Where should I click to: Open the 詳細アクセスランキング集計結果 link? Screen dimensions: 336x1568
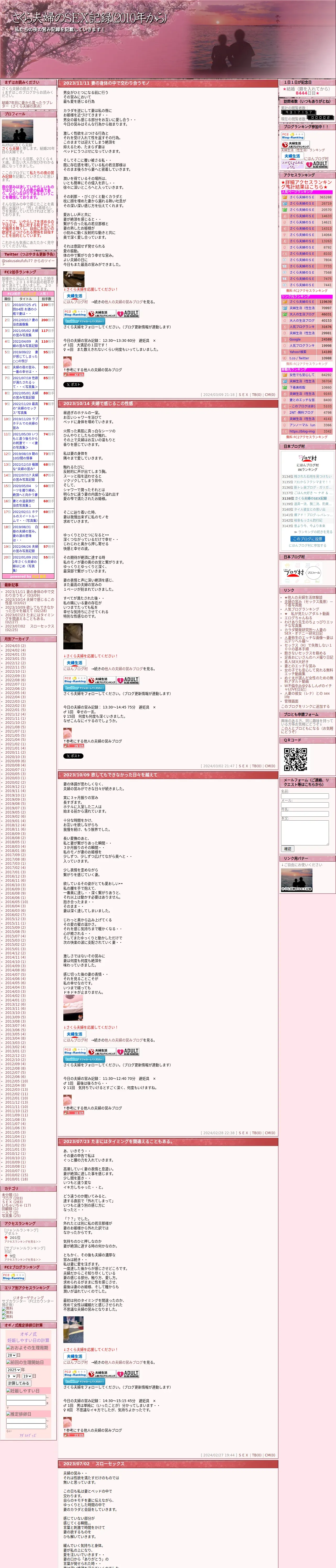[x=307, y=185]
